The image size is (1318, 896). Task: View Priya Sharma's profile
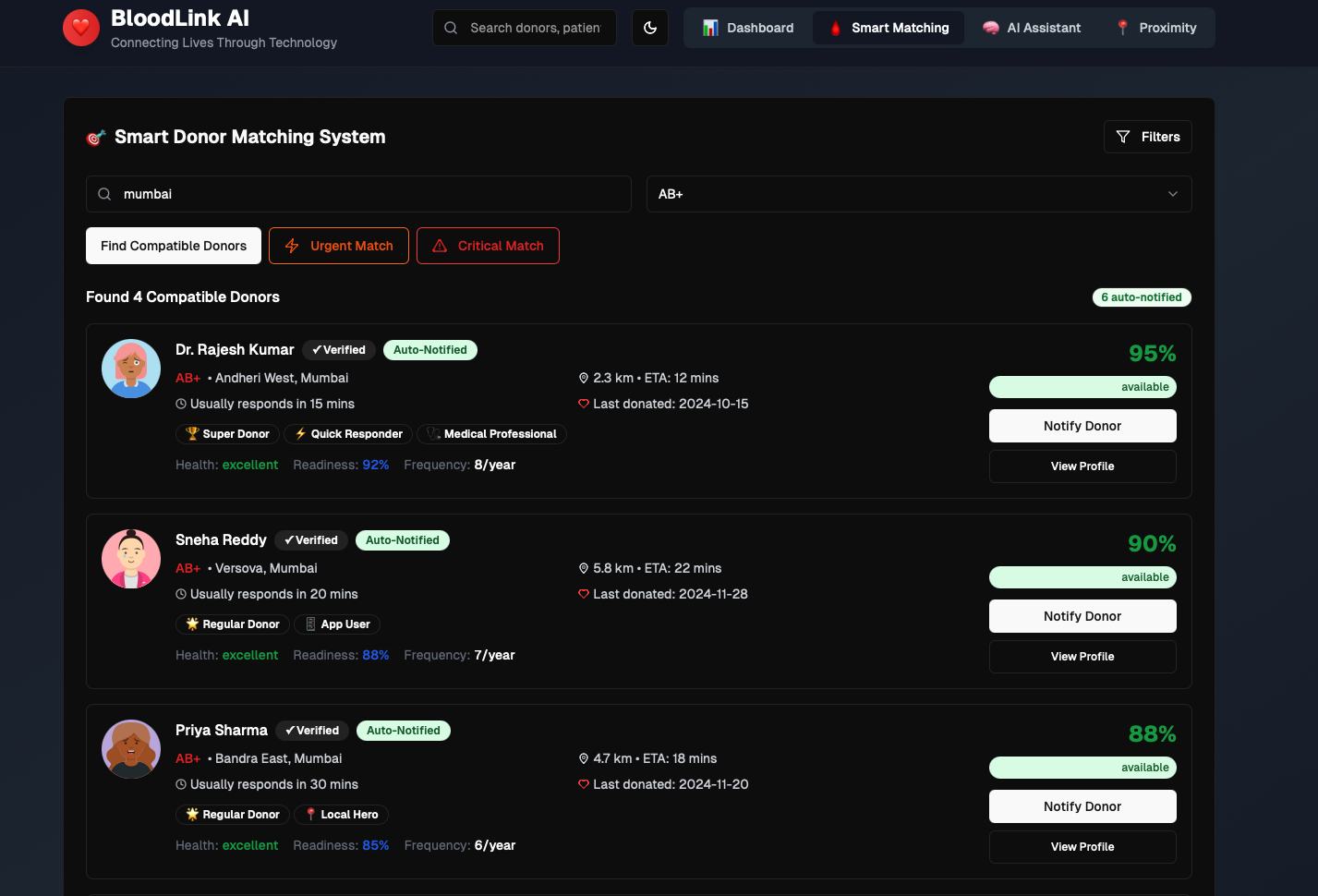click(1082, 847)
